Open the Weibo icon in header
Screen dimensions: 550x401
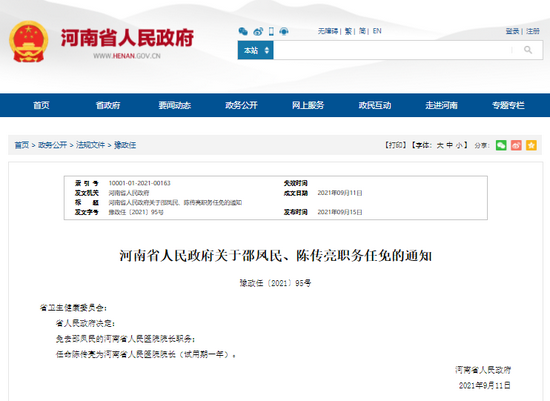pos(258,32)
